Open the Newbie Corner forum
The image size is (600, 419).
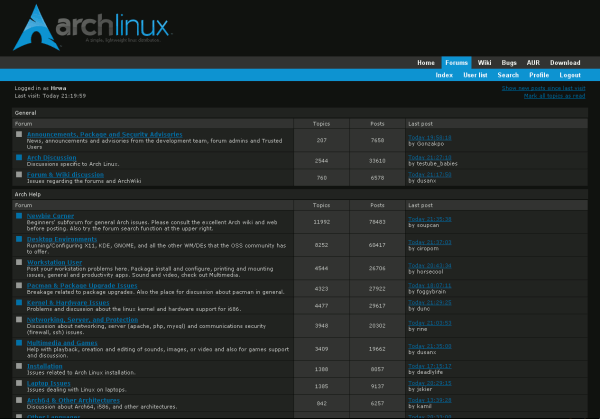(x=51, y=216)
